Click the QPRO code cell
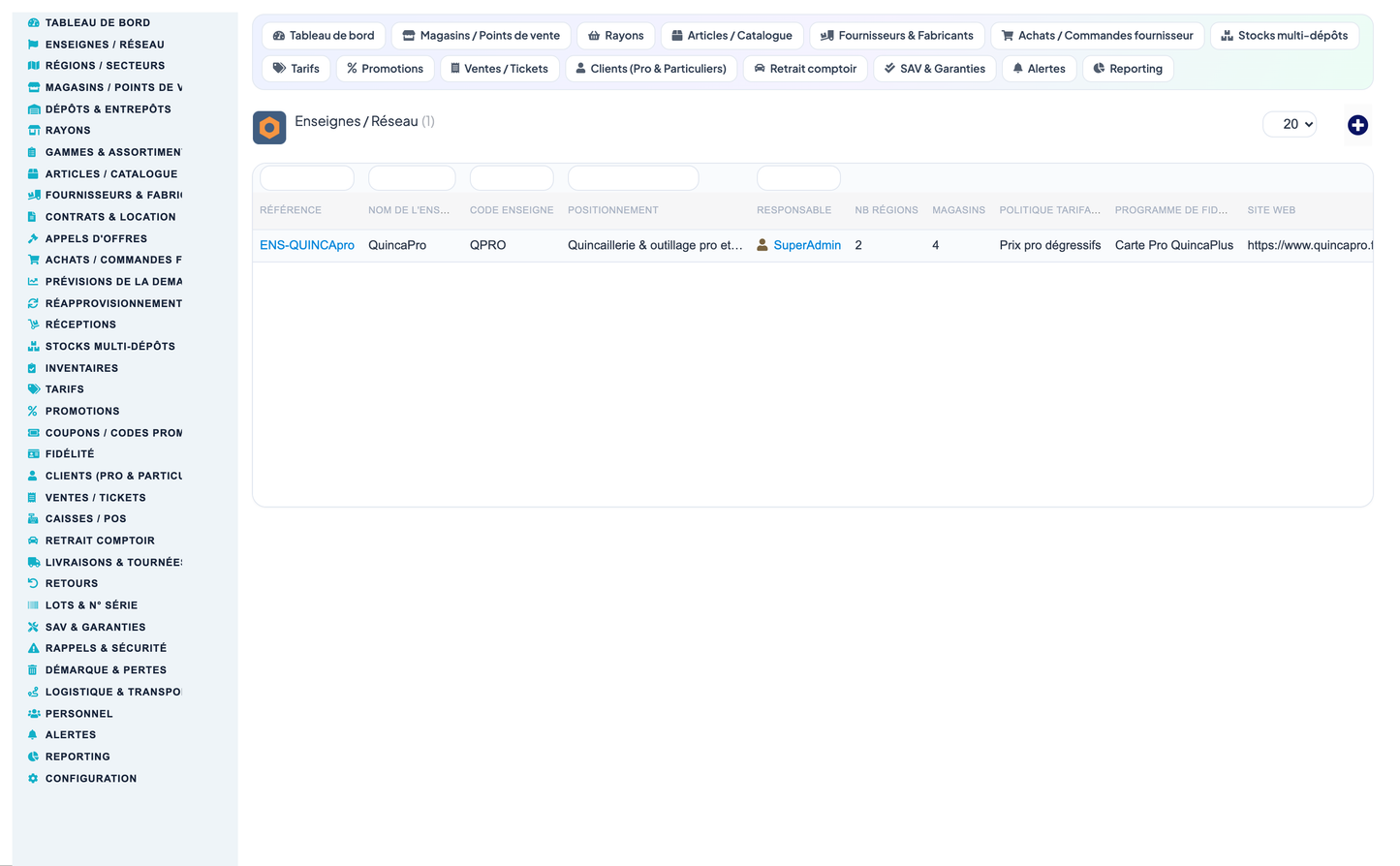This screenshot has width=1400, height=866. tap(488, 245)
